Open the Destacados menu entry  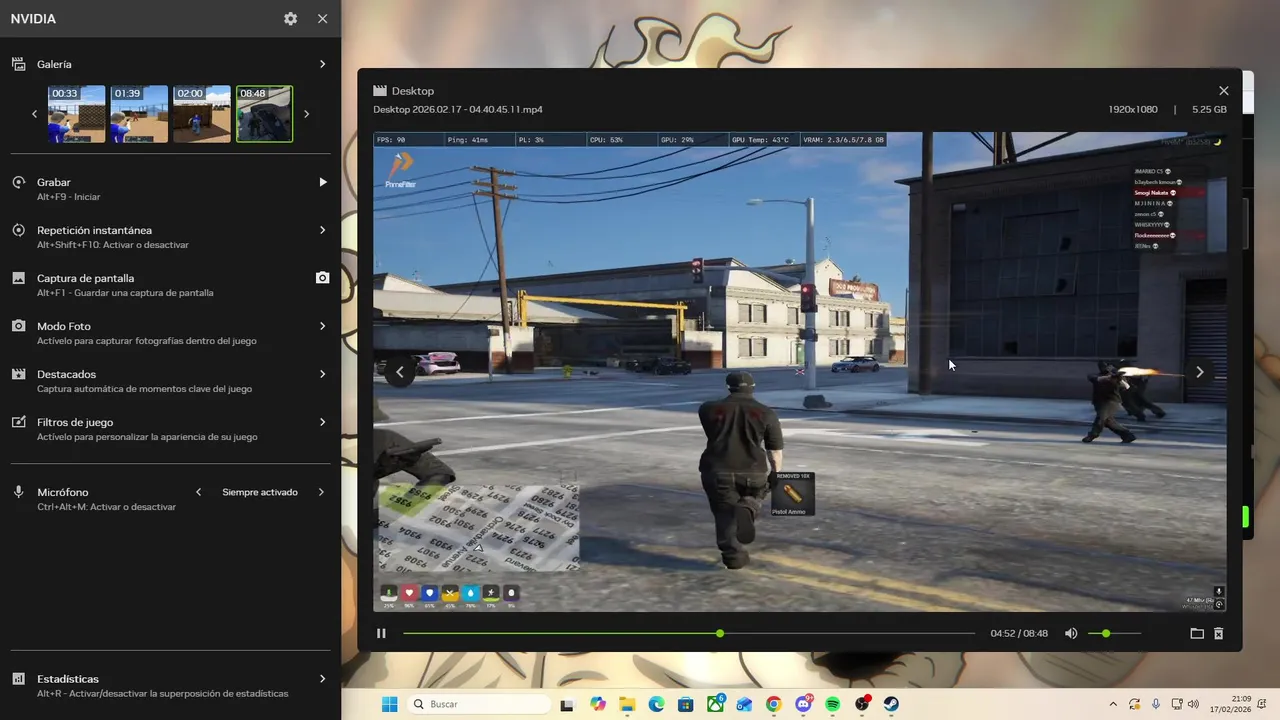(170, 381)
